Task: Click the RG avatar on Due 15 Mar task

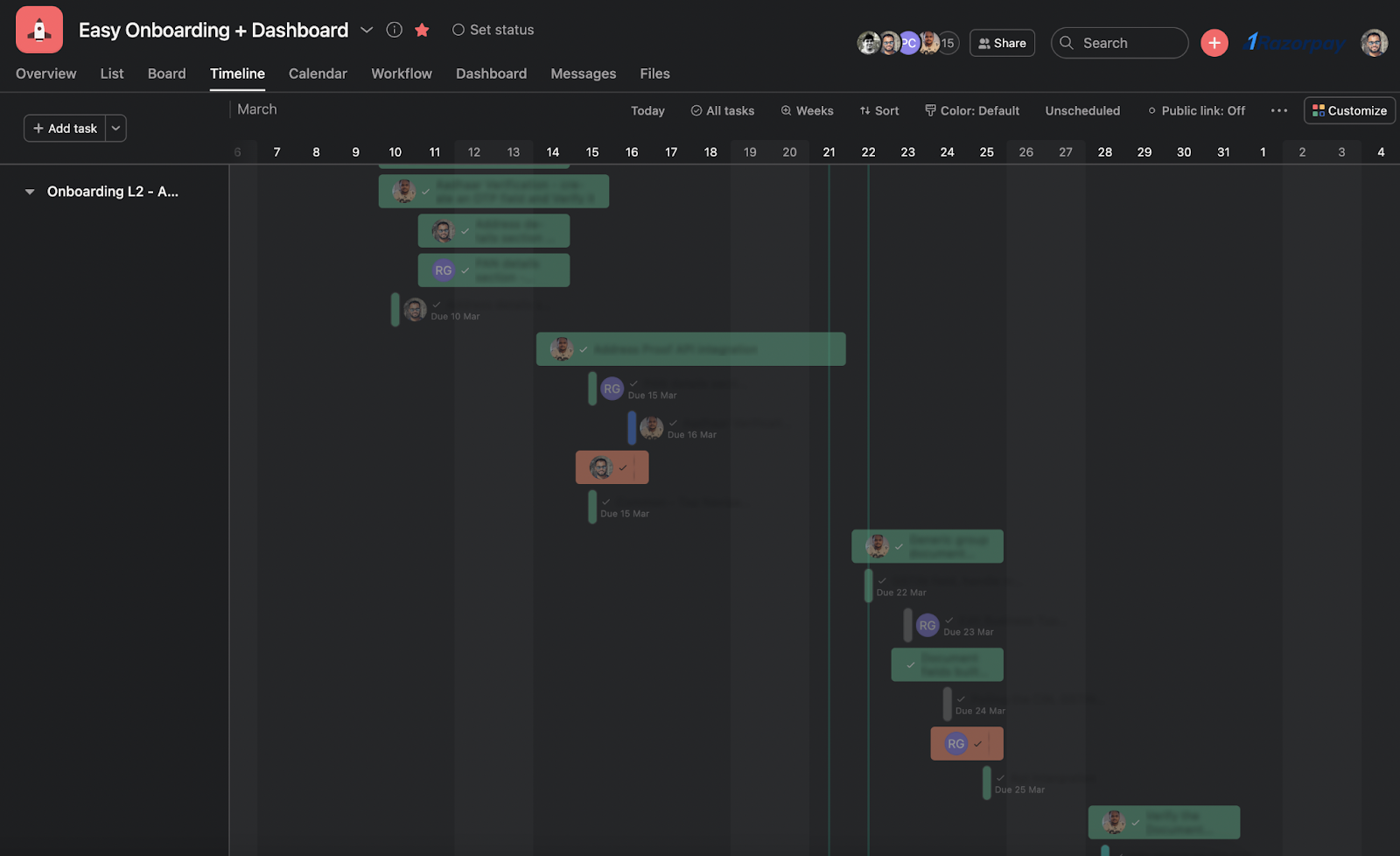Action: tap(612, 389)
